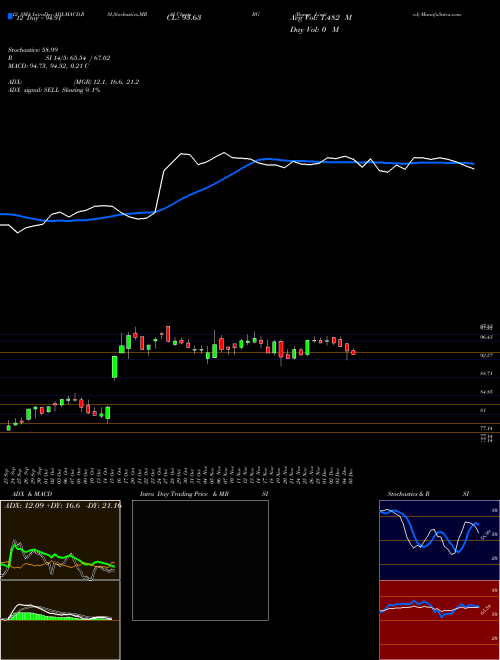Click the 'Stochastics & R' panel title
This screenshot has width=500, height=660.
point(409,494)
